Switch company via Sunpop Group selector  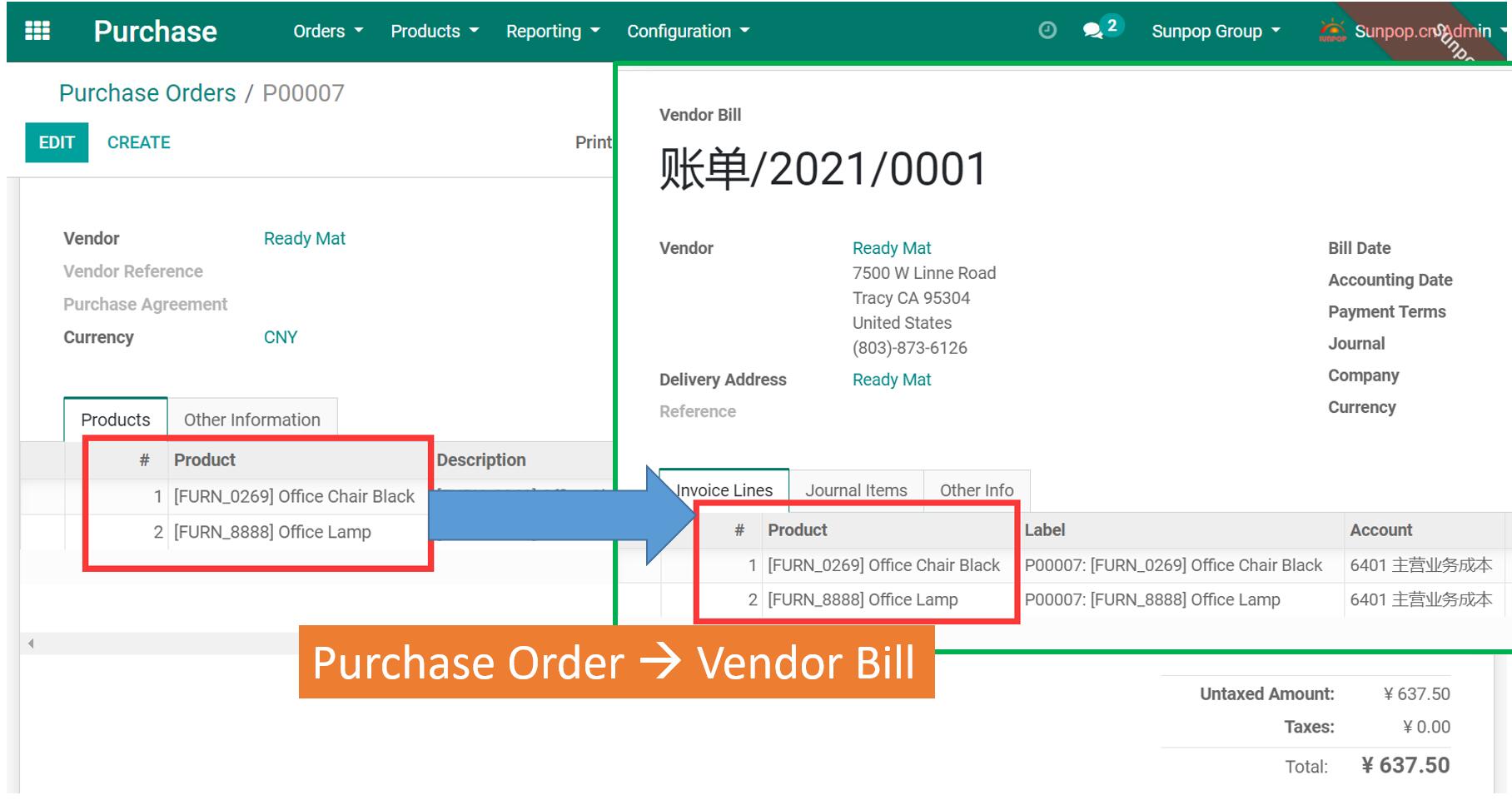(x=1215, y=32)
